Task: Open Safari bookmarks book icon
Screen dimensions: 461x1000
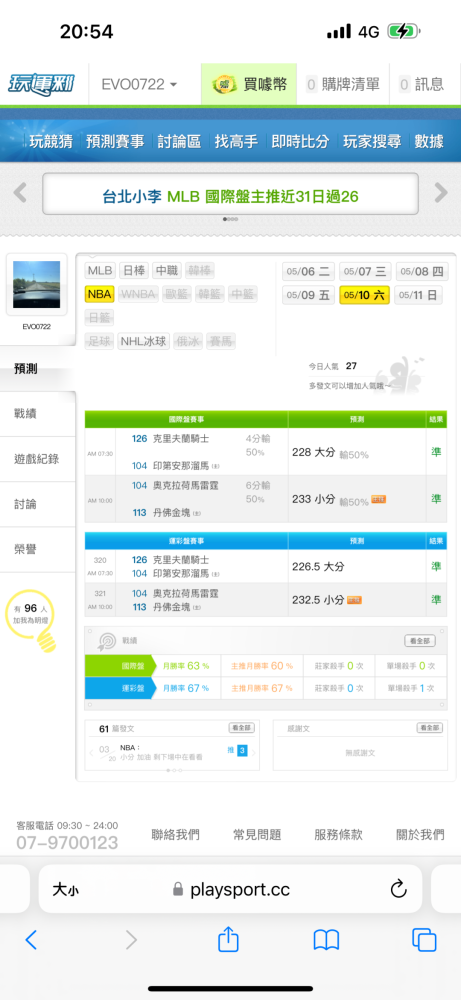Action: click(x=326, y=939)
